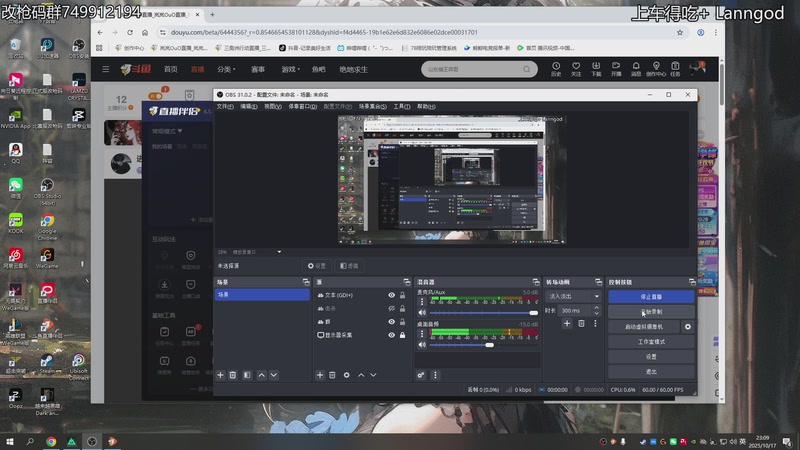Open the Windows Start button
800x450 pixels.
click(10, 441)
